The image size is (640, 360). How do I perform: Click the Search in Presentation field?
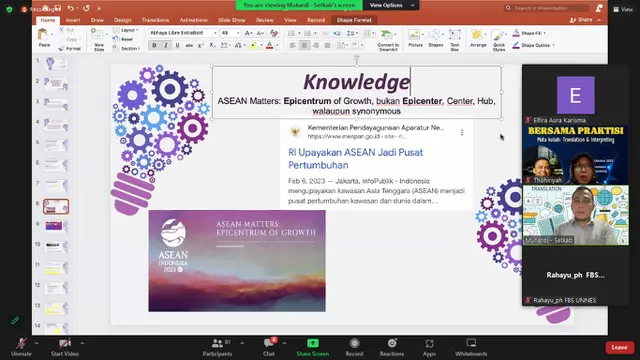(x=547, y=8)
